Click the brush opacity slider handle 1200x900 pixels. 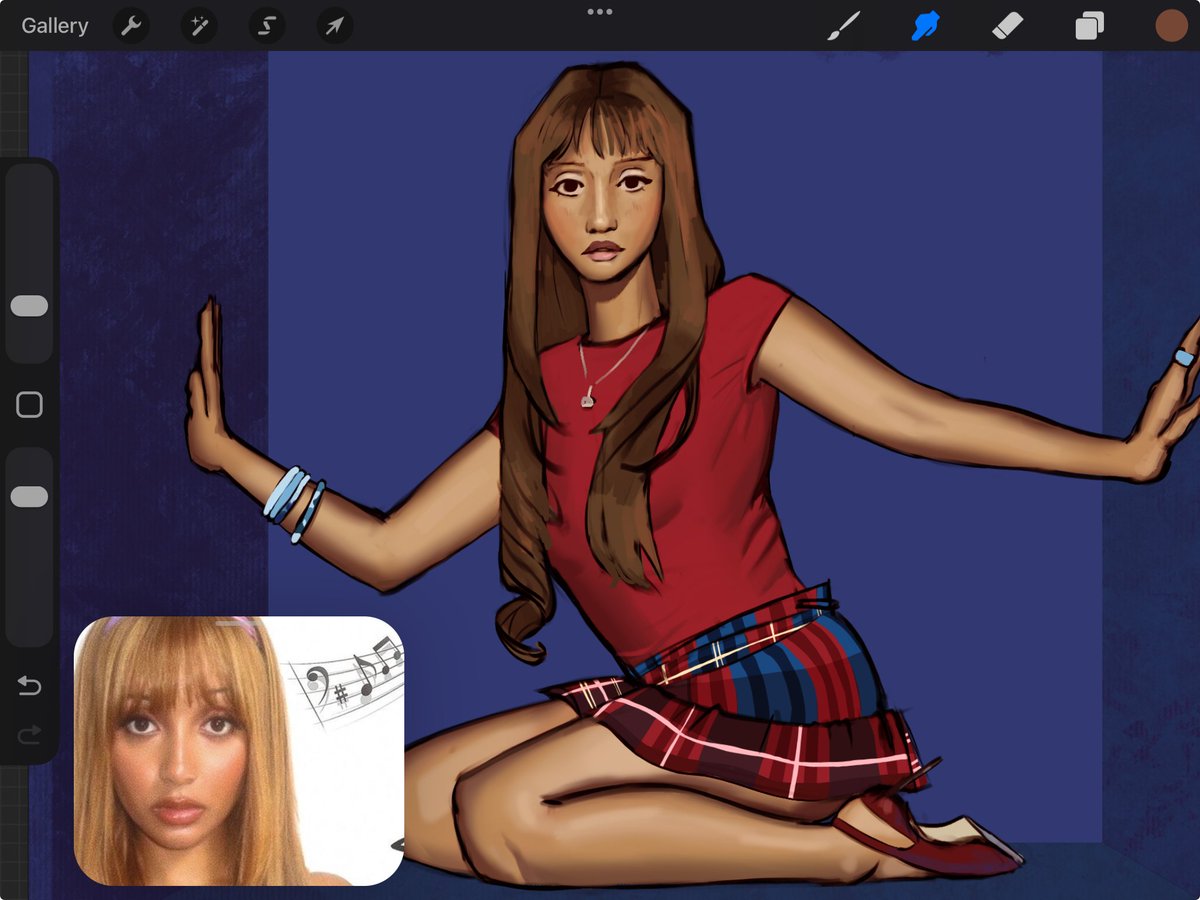[29, 497]
